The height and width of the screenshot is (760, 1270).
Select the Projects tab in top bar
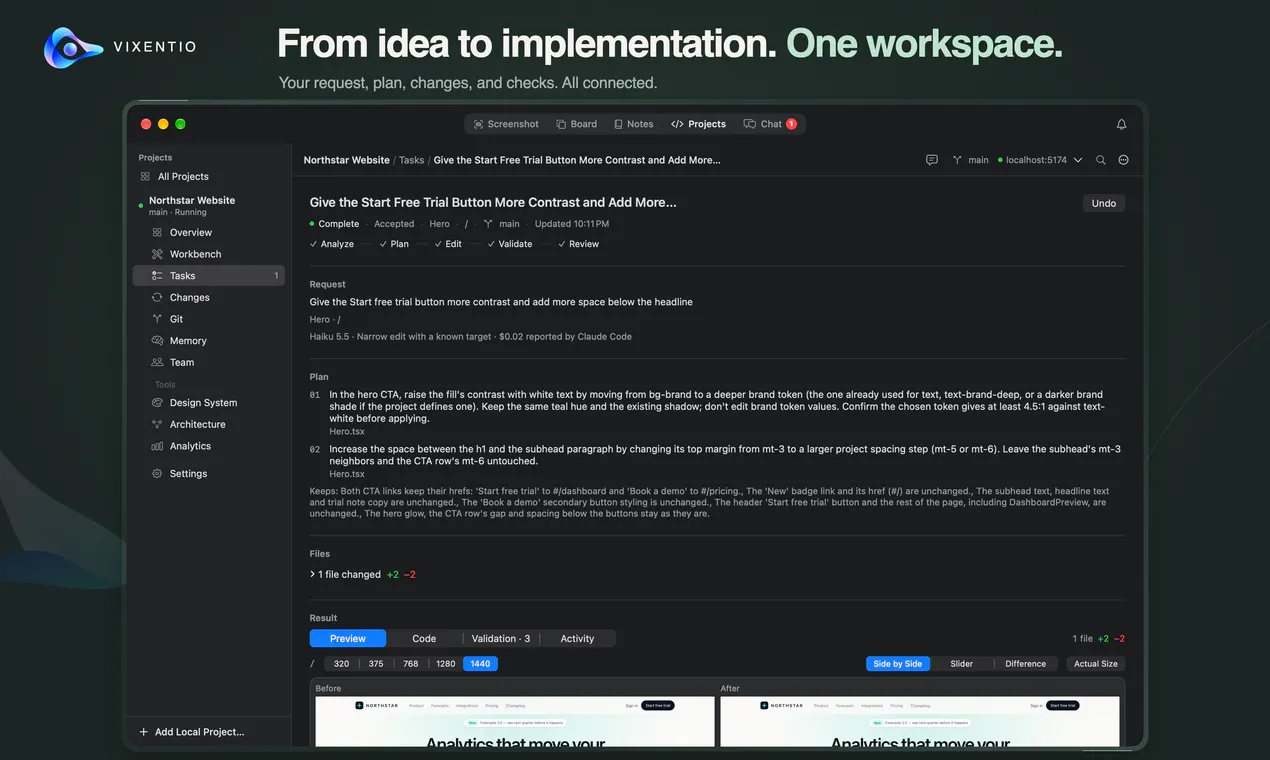699,124
